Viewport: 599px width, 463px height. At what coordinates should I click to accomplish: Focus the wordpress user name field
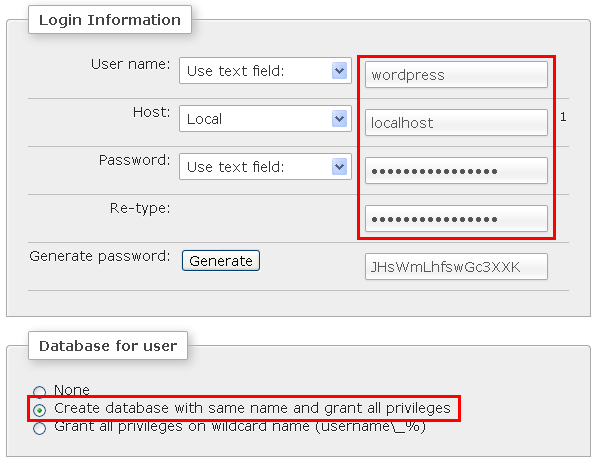456,75
